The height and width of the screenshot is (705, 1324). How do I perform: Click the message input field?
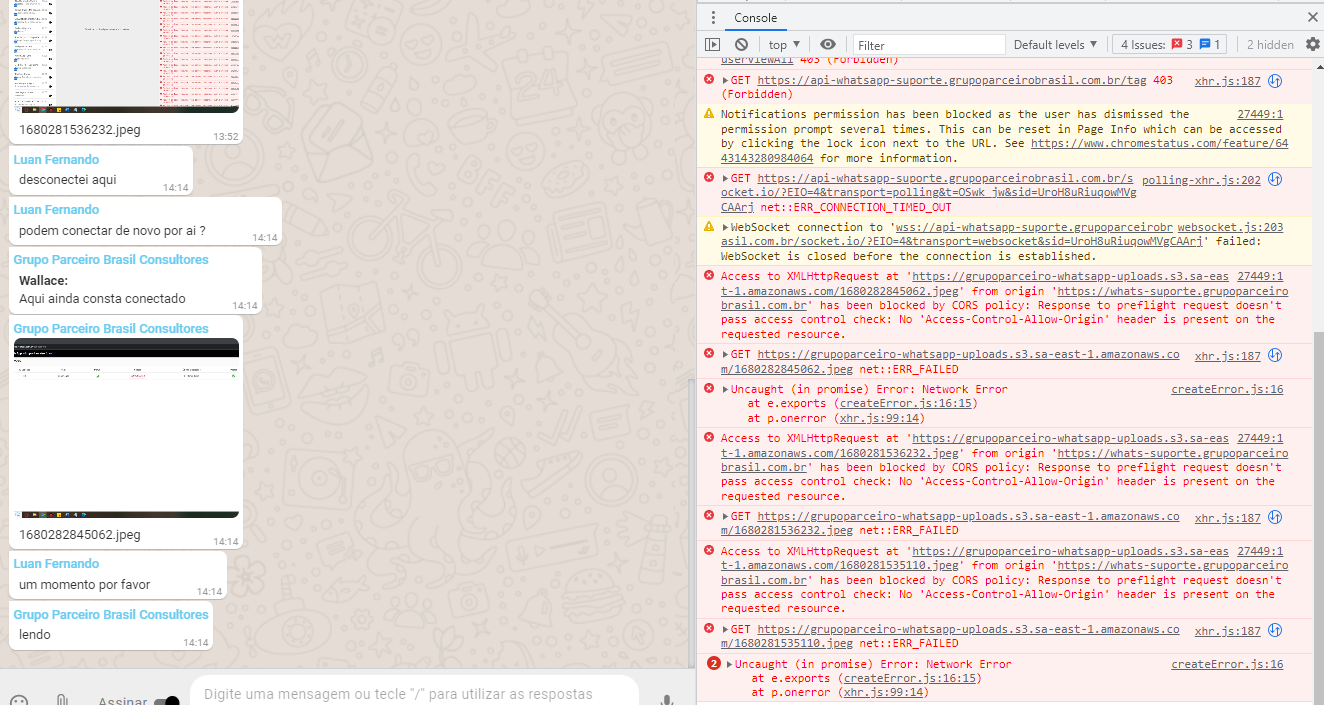tap(400, 694)
